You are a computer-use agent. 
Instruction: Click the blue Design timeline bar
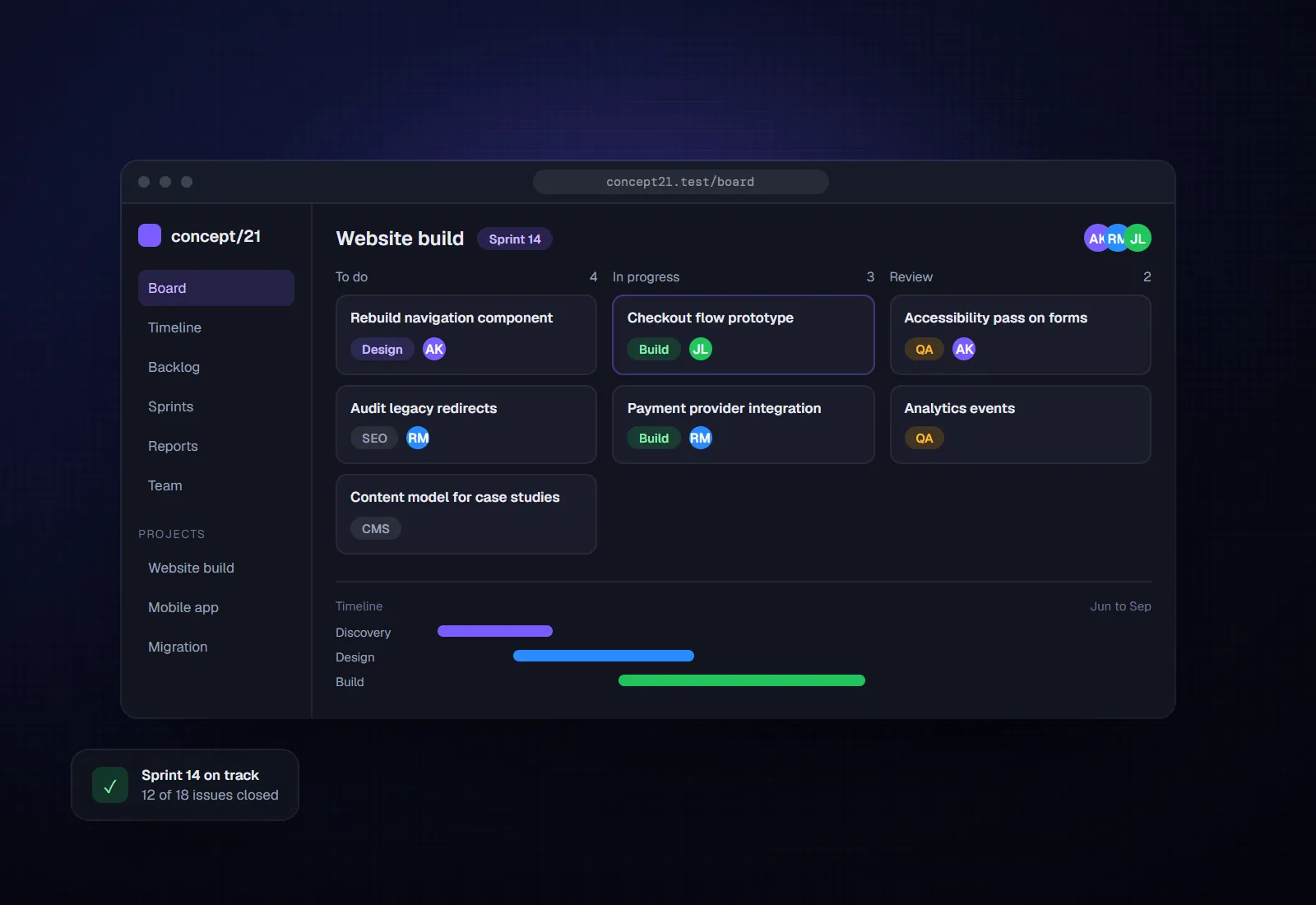(x=604, y=656)
